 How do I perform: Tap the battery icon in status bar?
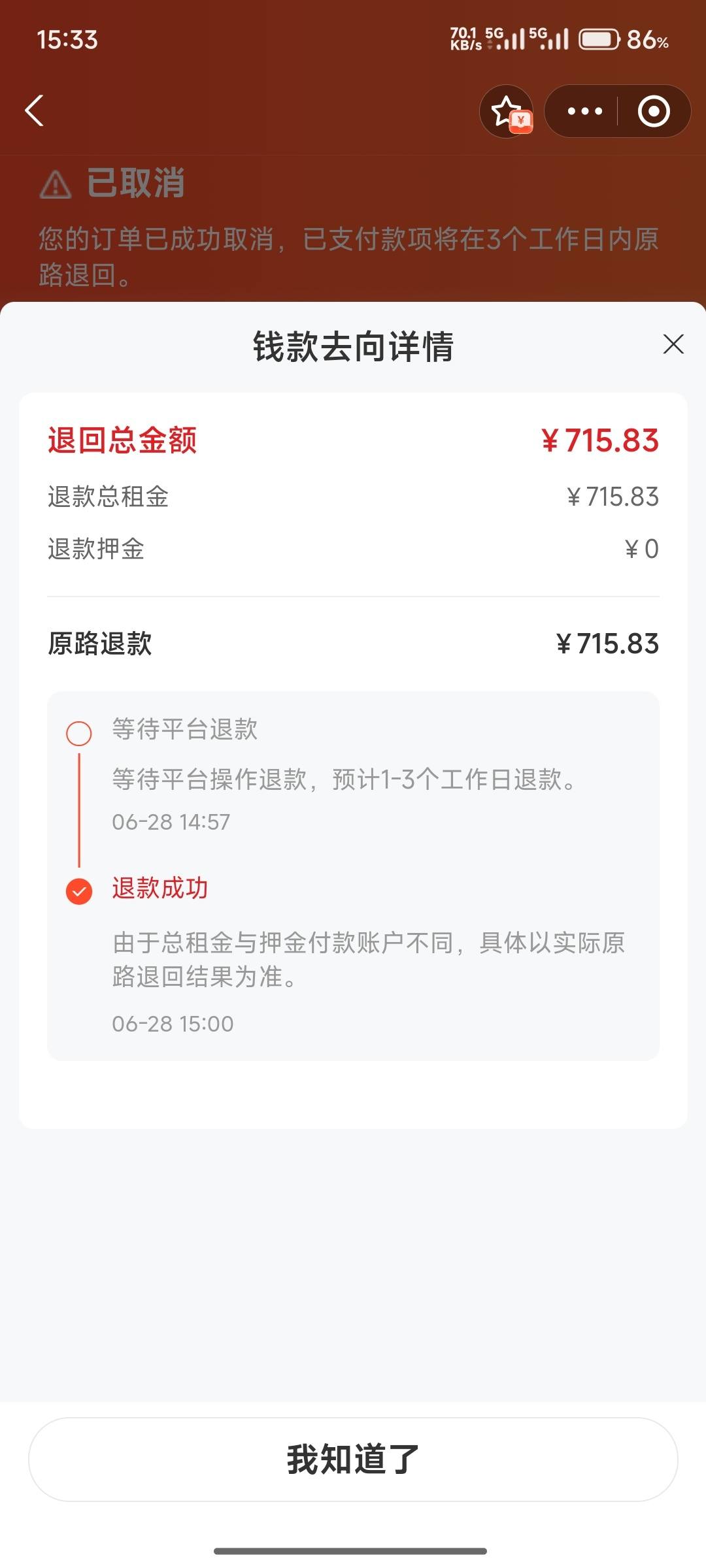click(600, 40)
